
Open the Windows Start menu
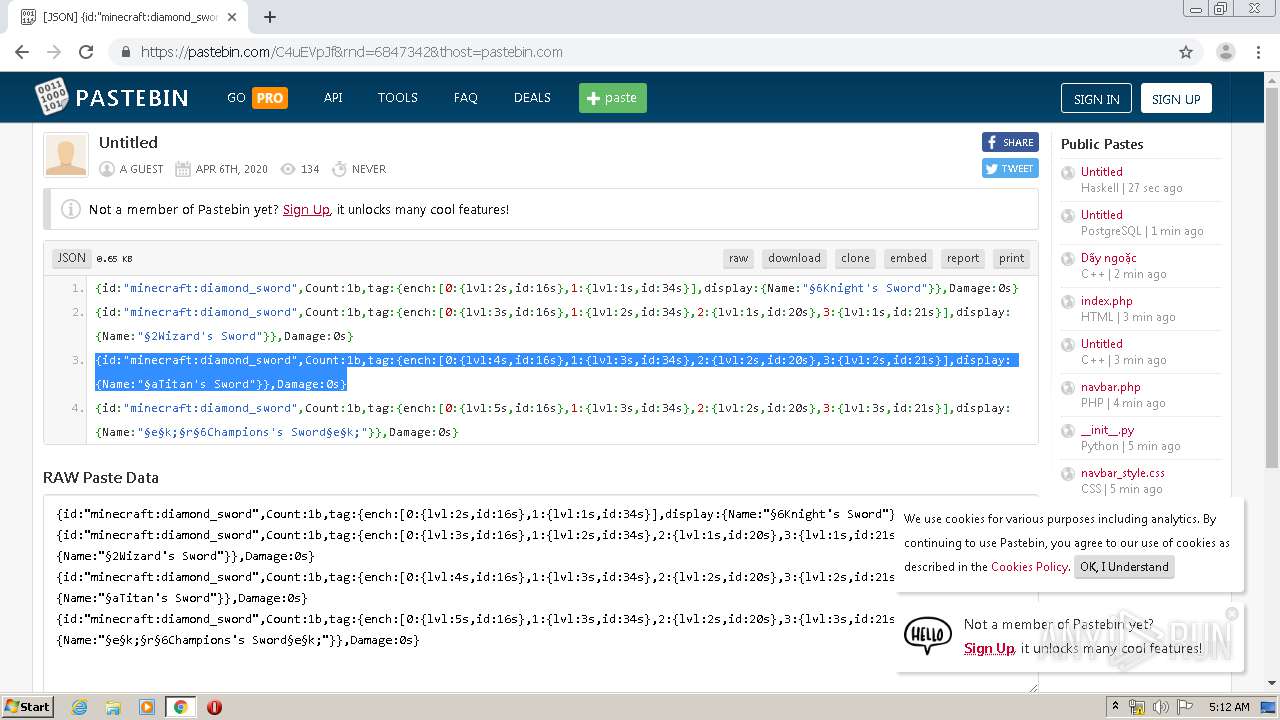point(28,707)
